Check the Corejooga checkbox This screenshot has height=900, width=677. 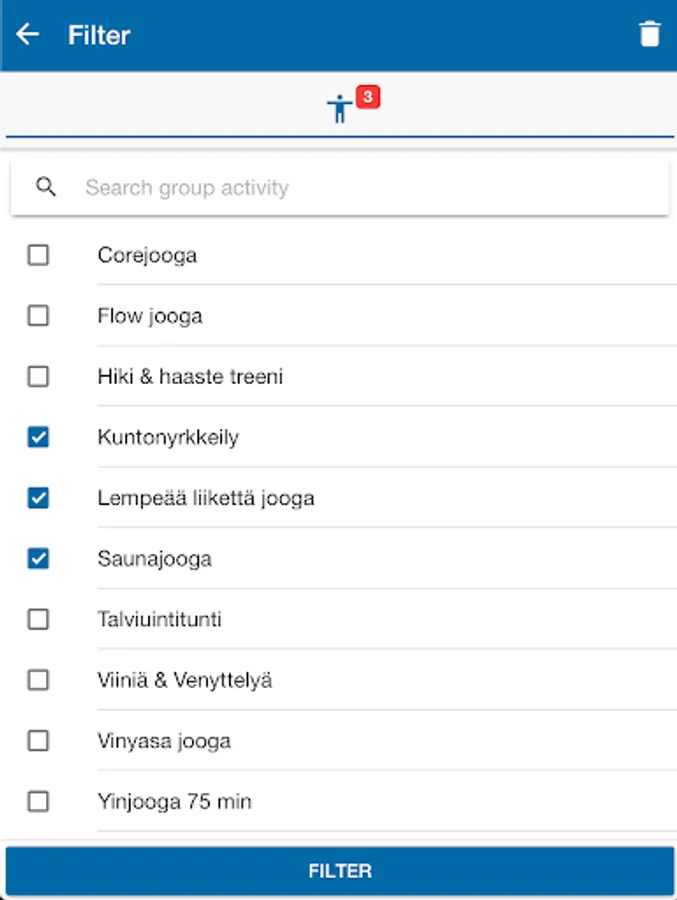(x=38, y=255)
